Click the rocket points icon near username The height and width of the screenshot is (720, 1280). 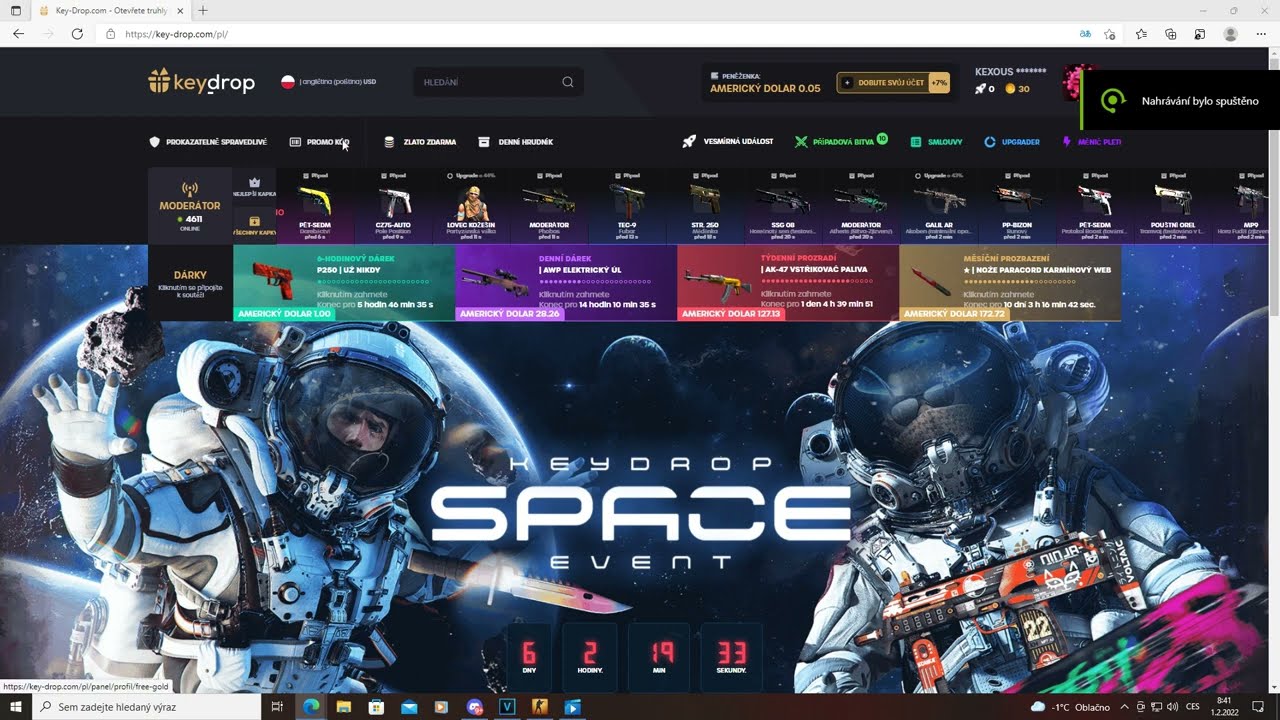(981, 89)
